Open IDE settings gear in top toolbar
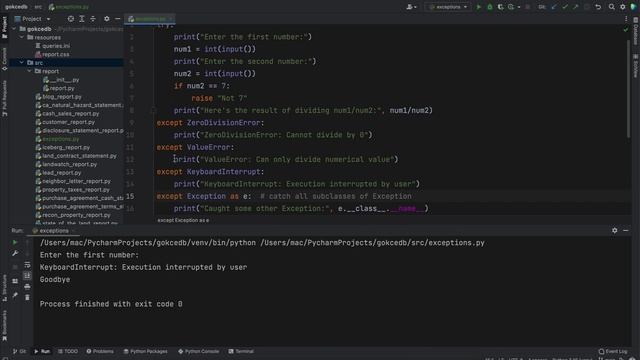 (x=623, y=7)
